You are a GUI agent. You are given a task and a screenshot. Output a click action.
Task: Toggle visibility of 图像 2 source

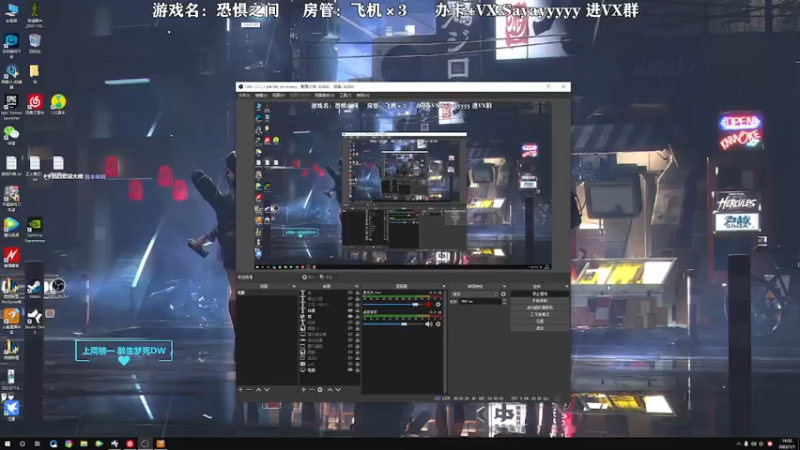pyautogui.click(x=350, y=328)
